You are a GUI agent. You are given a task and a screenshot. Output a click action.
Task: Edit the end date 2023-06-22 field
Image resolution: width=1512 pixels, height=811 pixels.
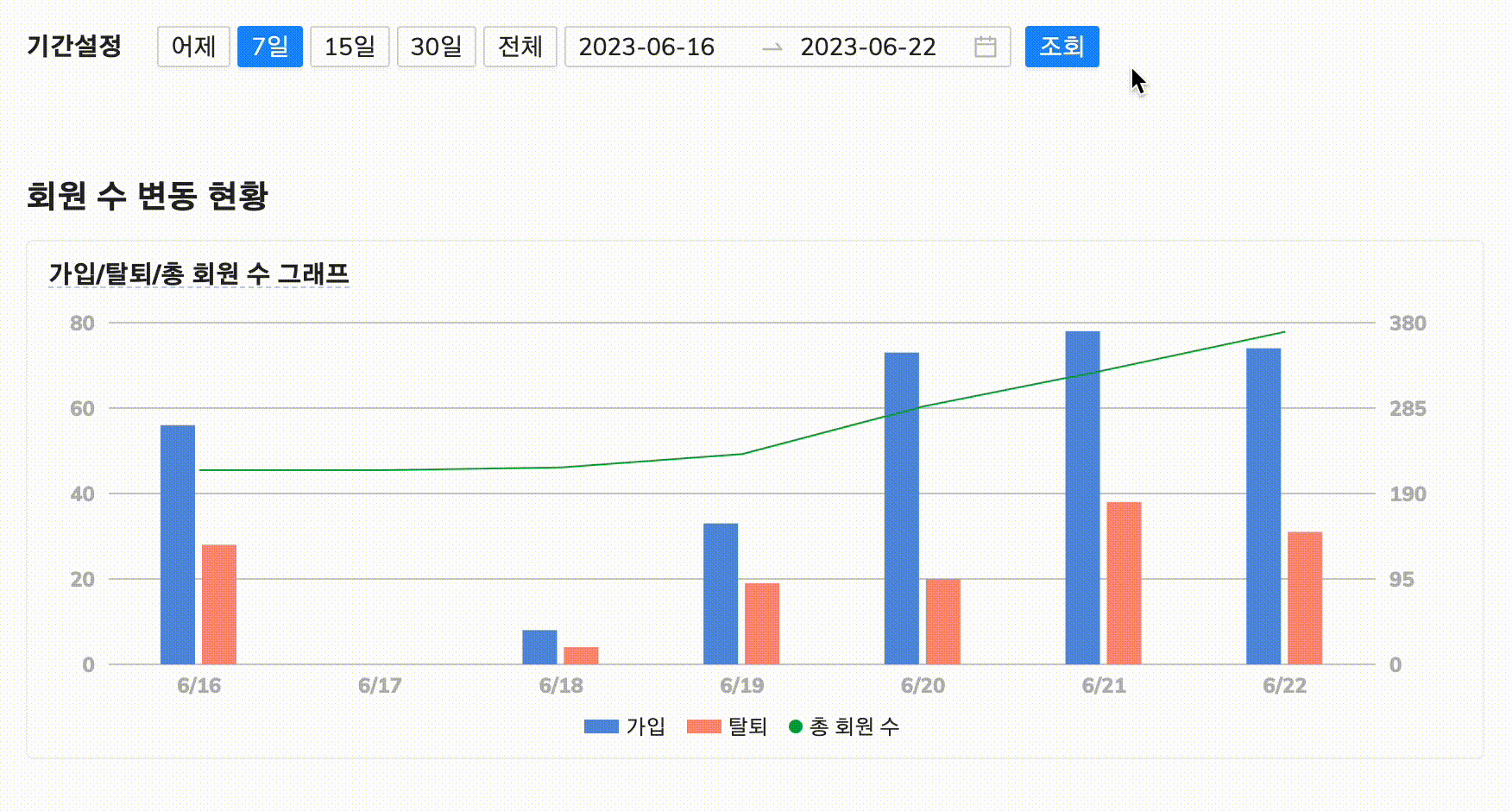click(868, 47)
